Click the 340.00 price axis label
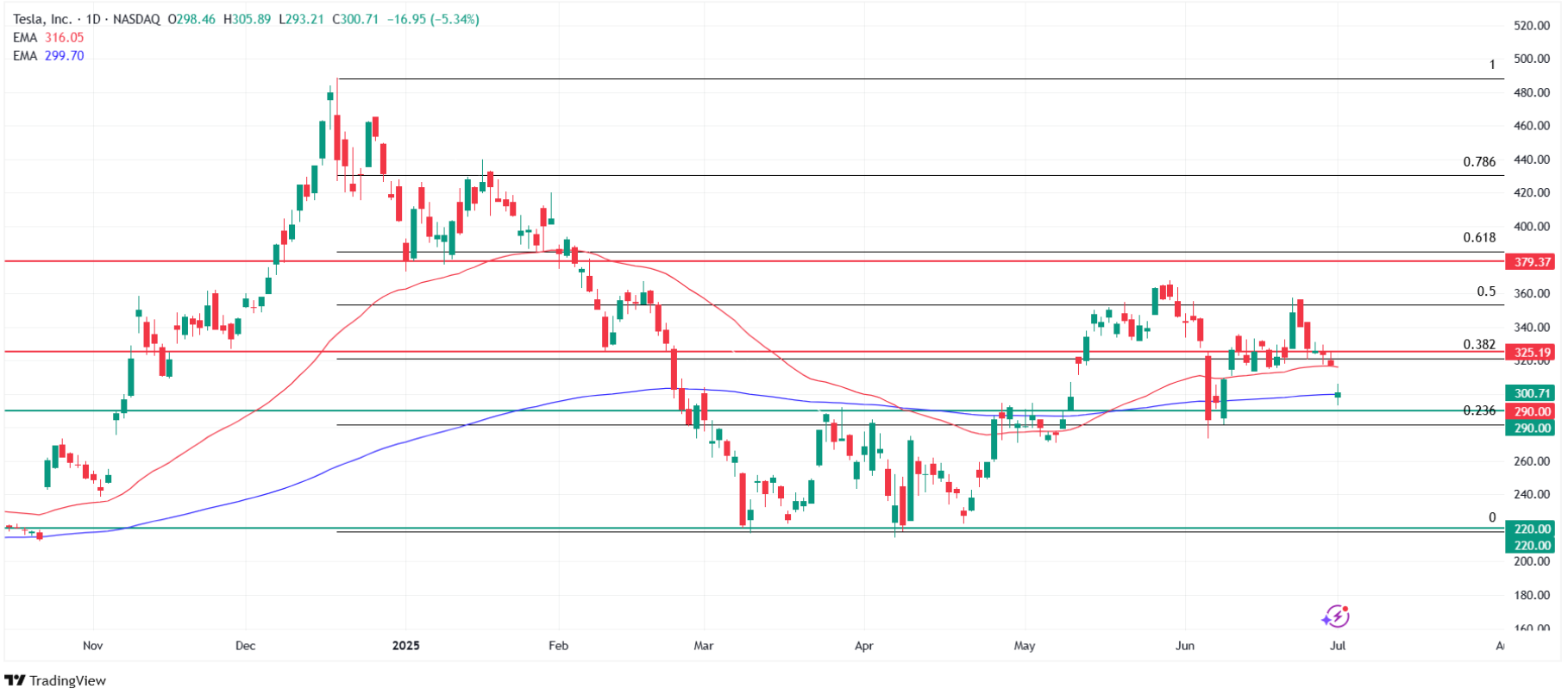 click(1532, 327)
